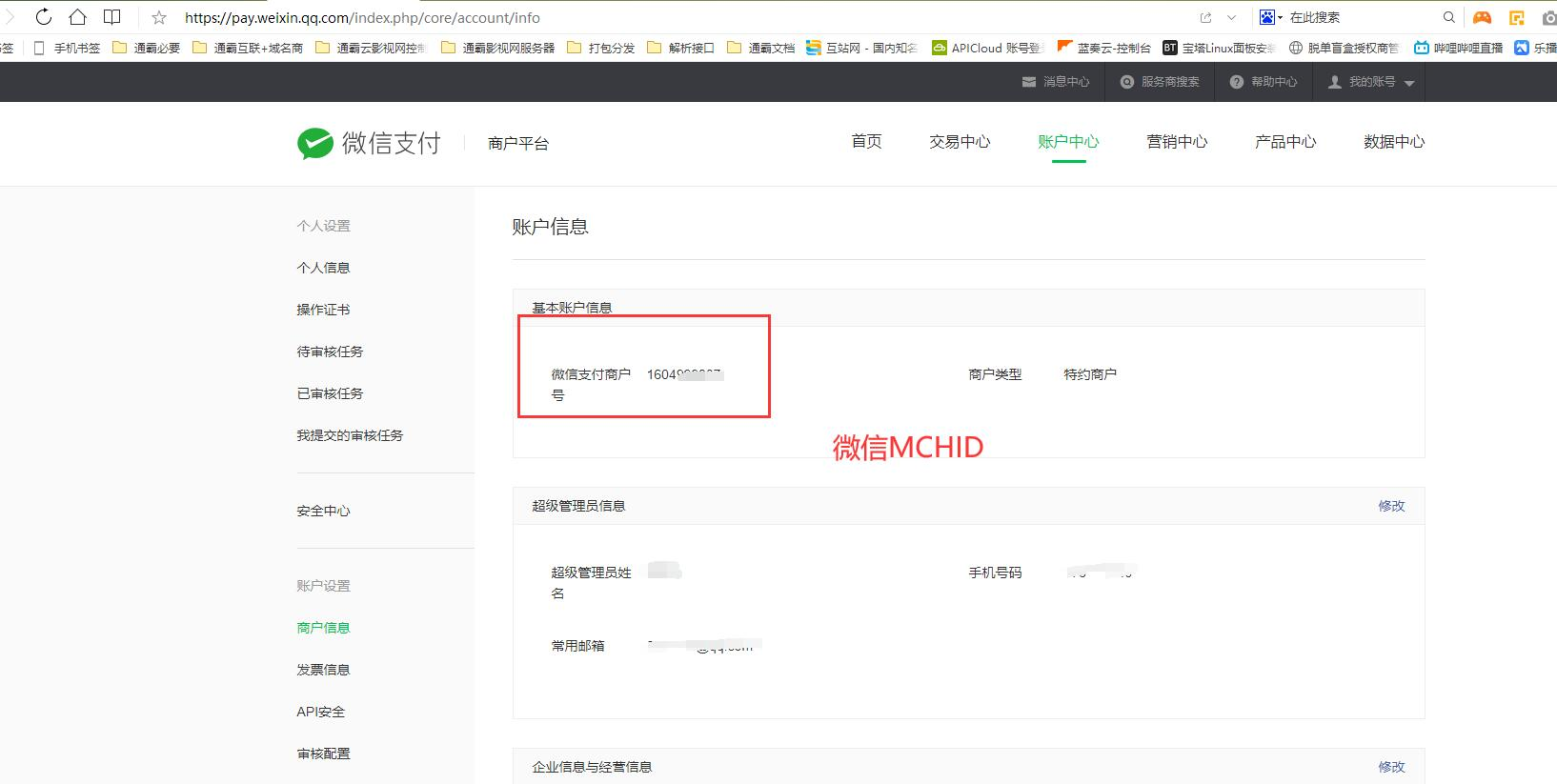
Task: Open the 通霸云影视网控制 bookmark folder
Action: click(x=371, y=48)
